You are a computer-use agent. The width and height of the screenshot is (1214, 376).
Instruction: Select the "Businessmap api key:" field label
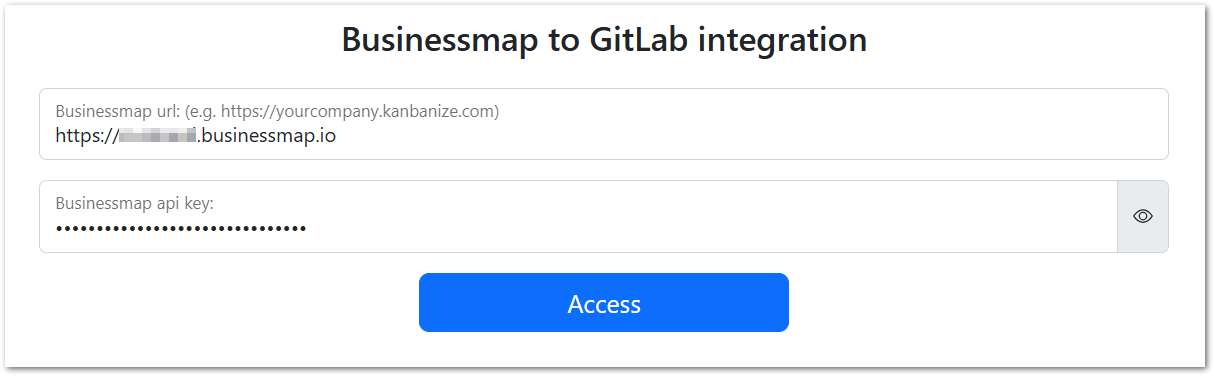pos(135,203)
